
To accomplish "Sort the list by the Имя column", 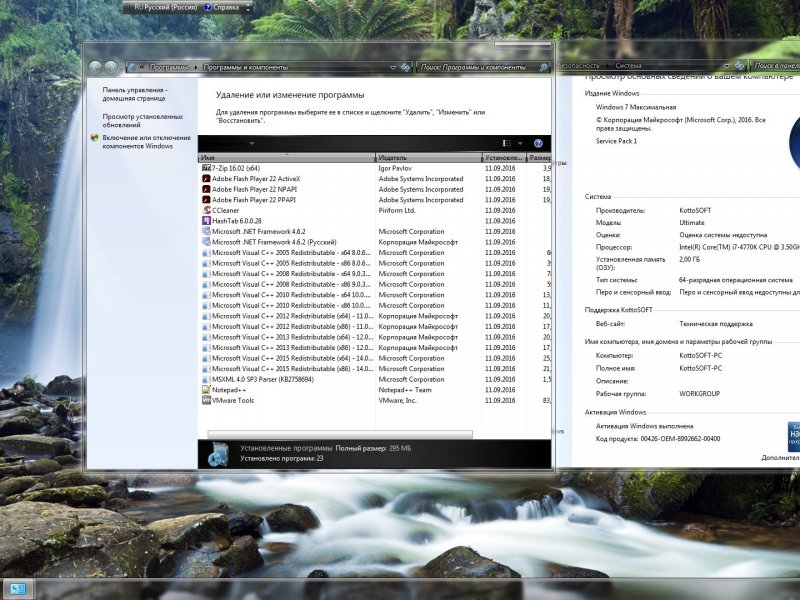I will click(x=287, y=158).
